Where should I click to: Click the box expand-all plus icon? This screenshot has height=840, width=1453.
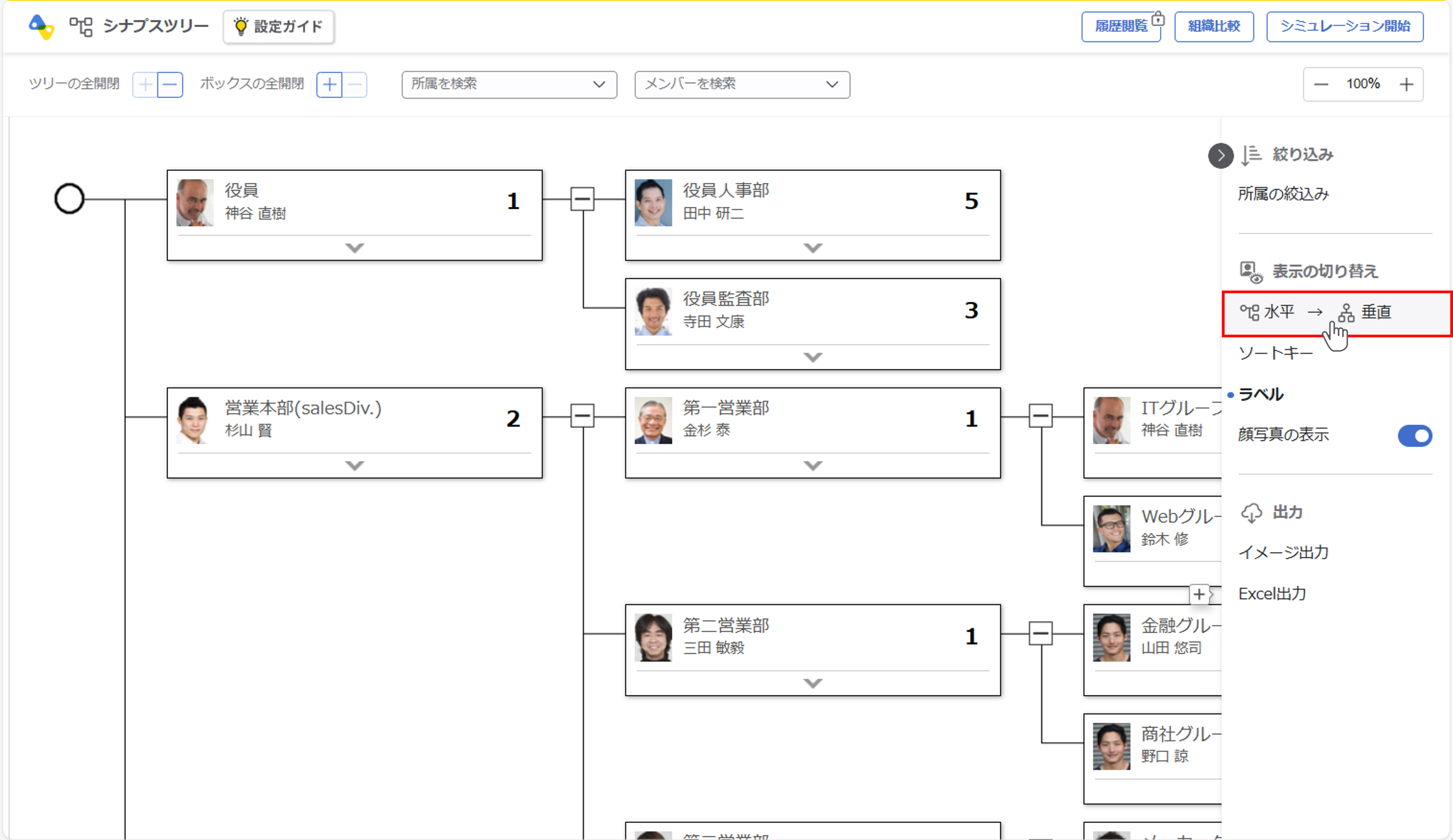[329, 85]
